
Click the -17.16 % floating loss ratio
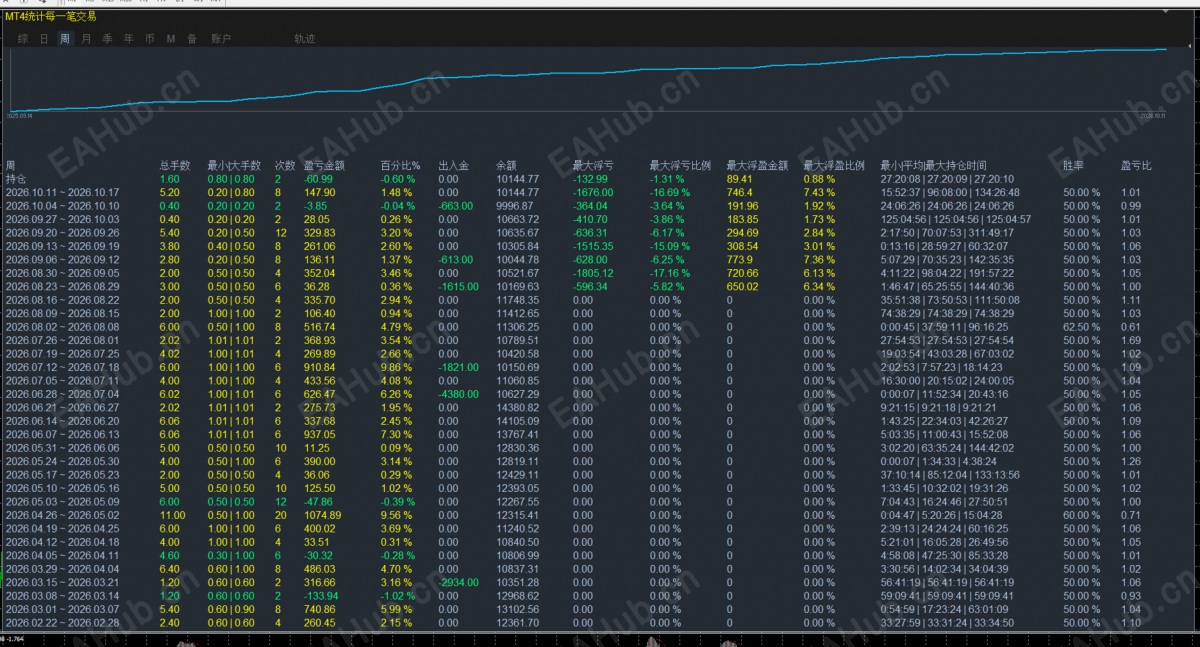670,273
